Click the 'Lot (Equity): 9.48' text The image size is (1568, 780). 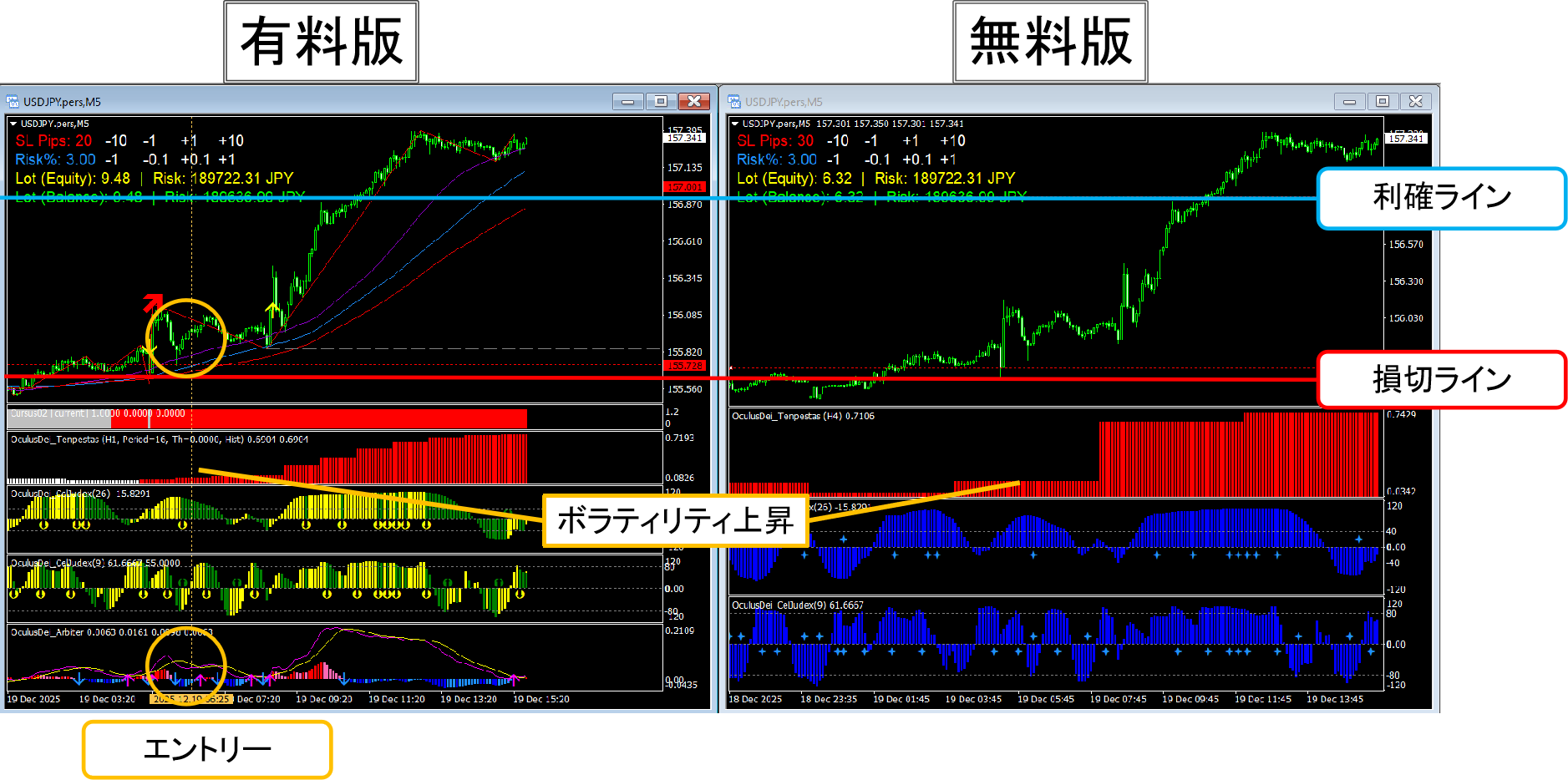[73, 178]
